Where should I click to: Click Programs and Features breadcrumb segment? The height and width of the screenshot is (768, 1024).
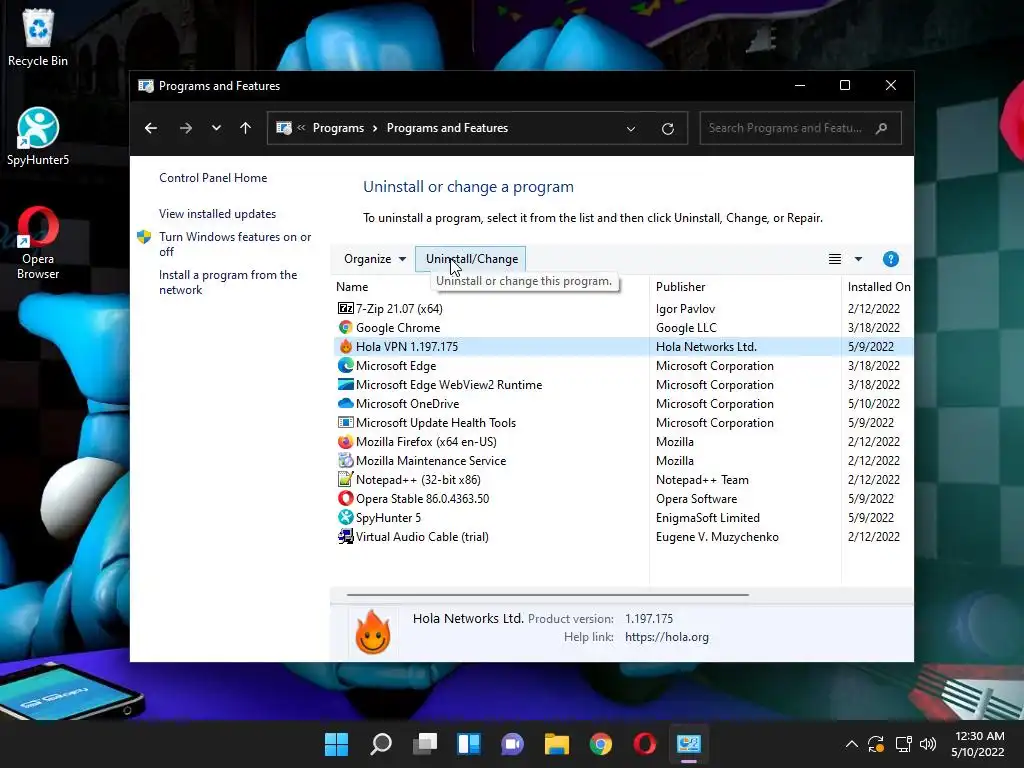click(x=447, y=128)
